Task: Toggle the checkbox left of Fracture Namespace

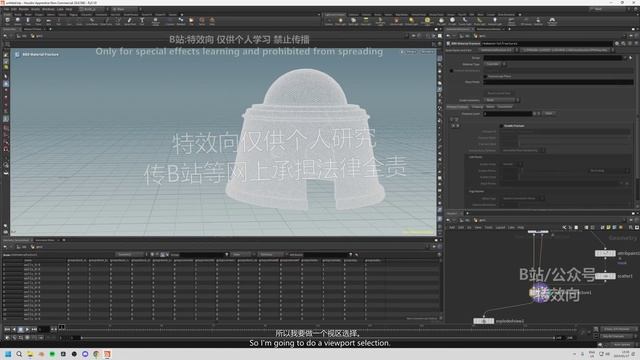Action: (x=451, y=71)
